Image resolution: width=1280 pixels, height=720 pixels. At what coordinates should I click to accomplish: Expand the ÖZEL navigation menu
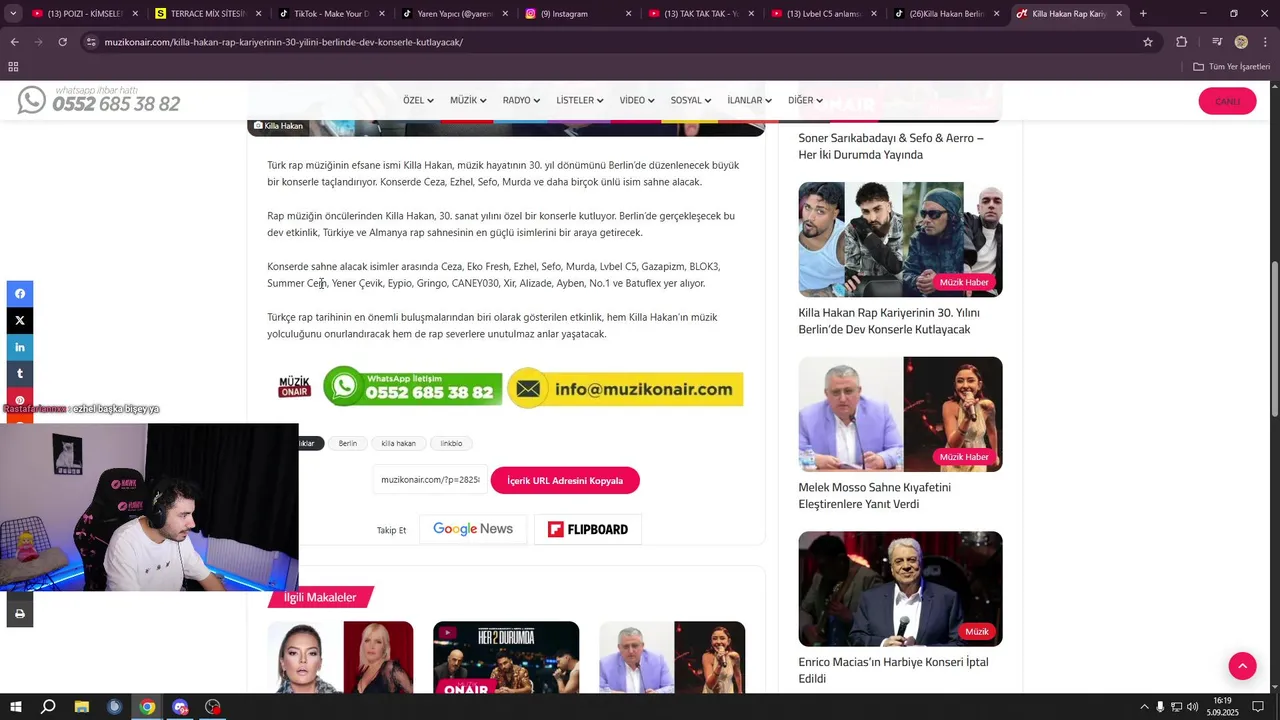pyautogui.click(x=418, y=101)
